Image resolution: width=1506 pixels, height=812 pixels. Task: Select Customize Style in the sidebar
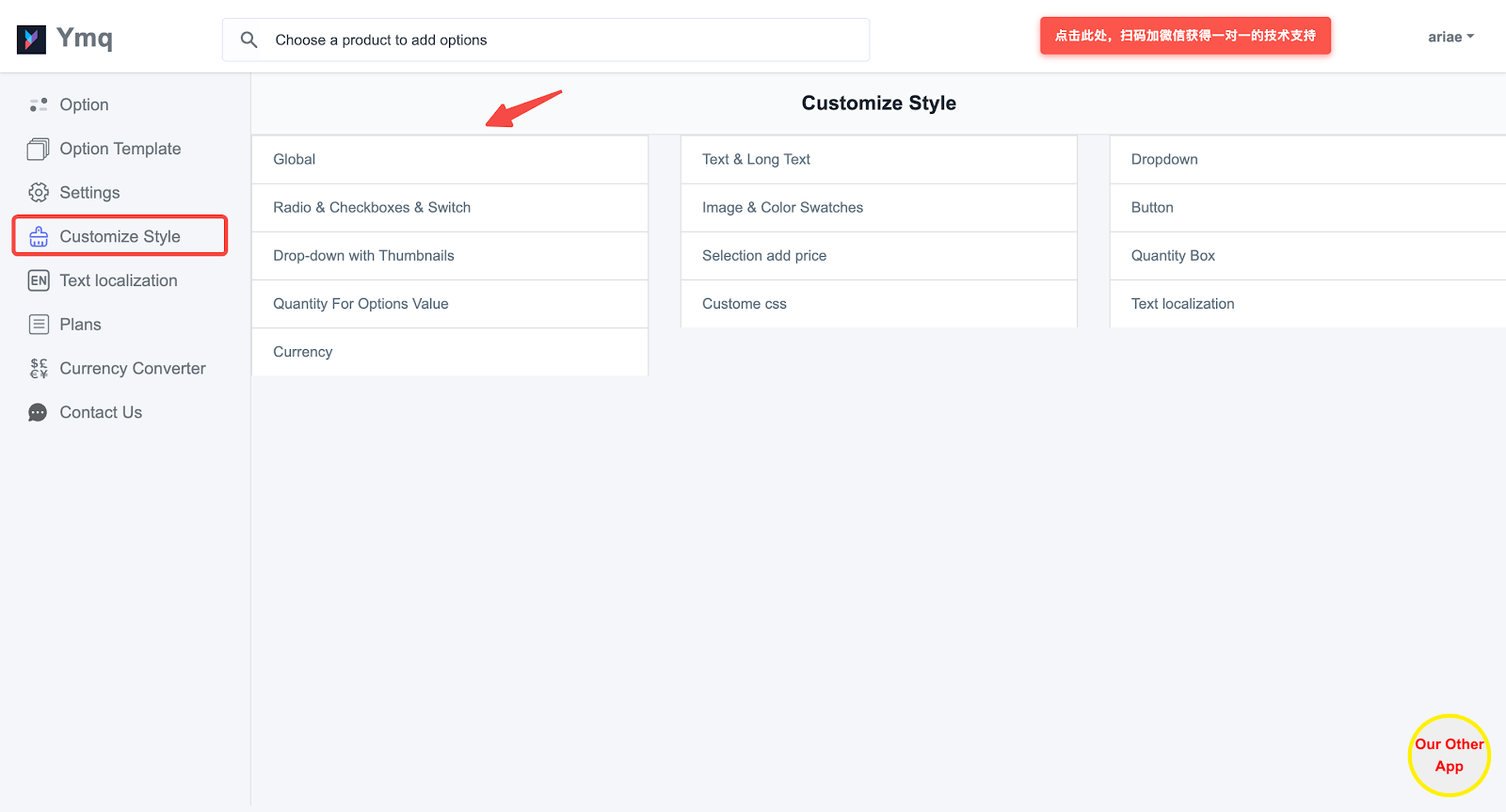coord(120,236)
